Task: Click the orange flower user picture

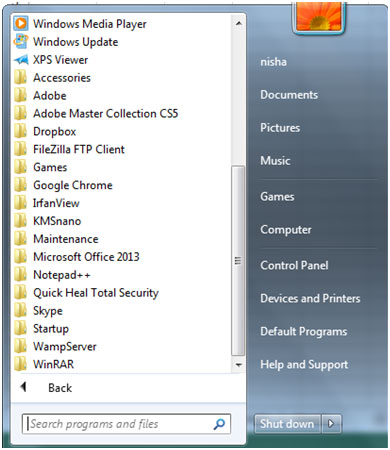Action: tap(318, 17)
